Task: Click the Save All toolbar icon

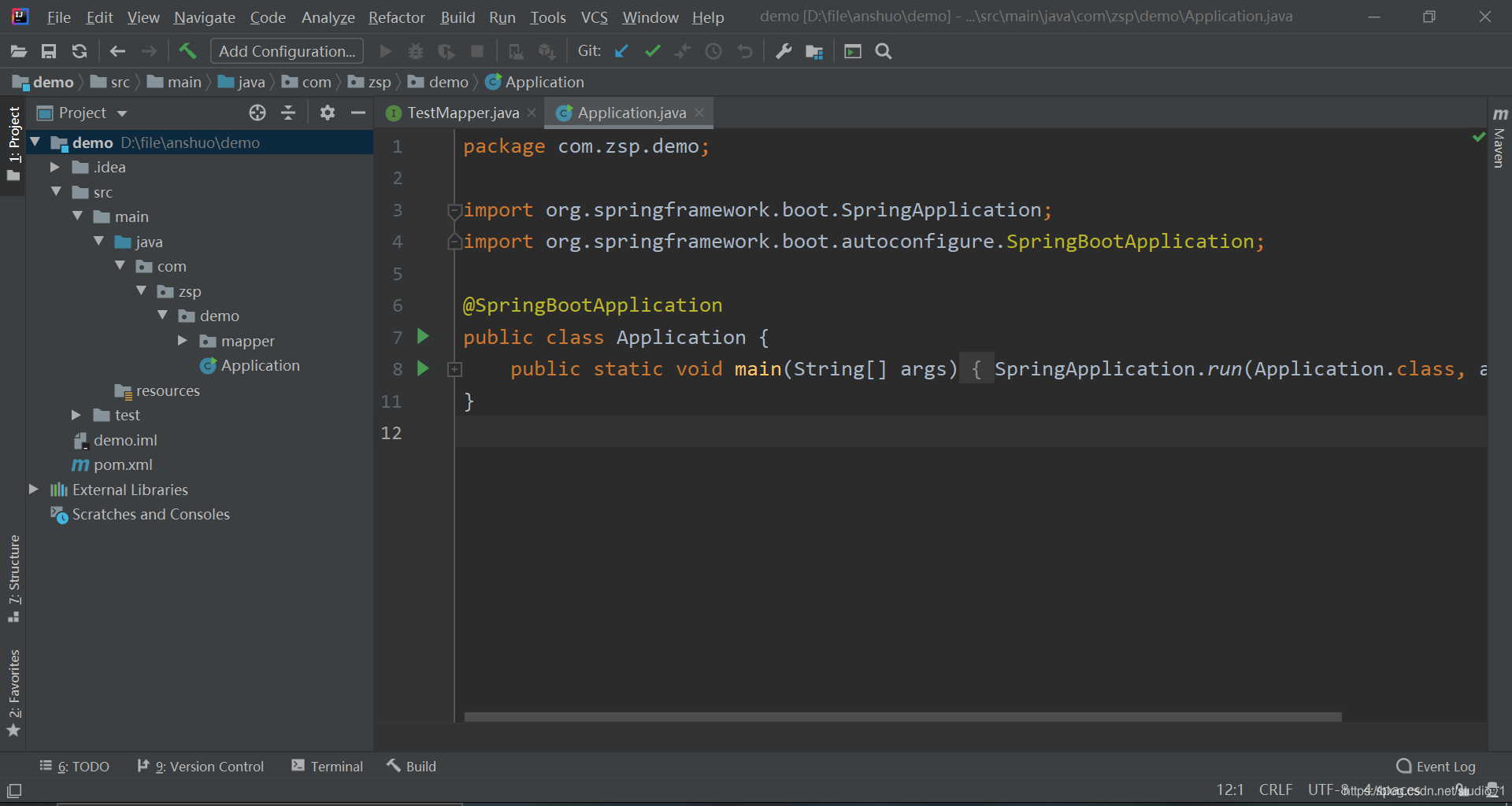Action: 49,51
